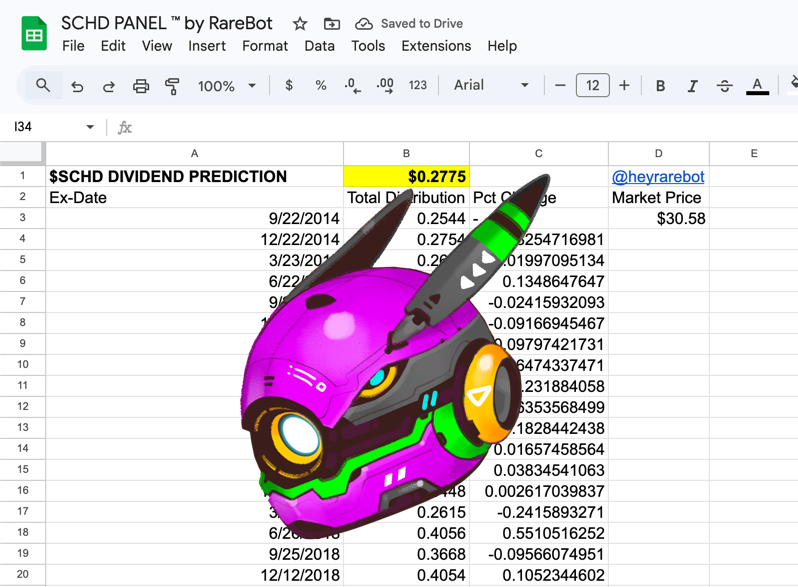Select the whole sheet with corner box

(22, 153)
